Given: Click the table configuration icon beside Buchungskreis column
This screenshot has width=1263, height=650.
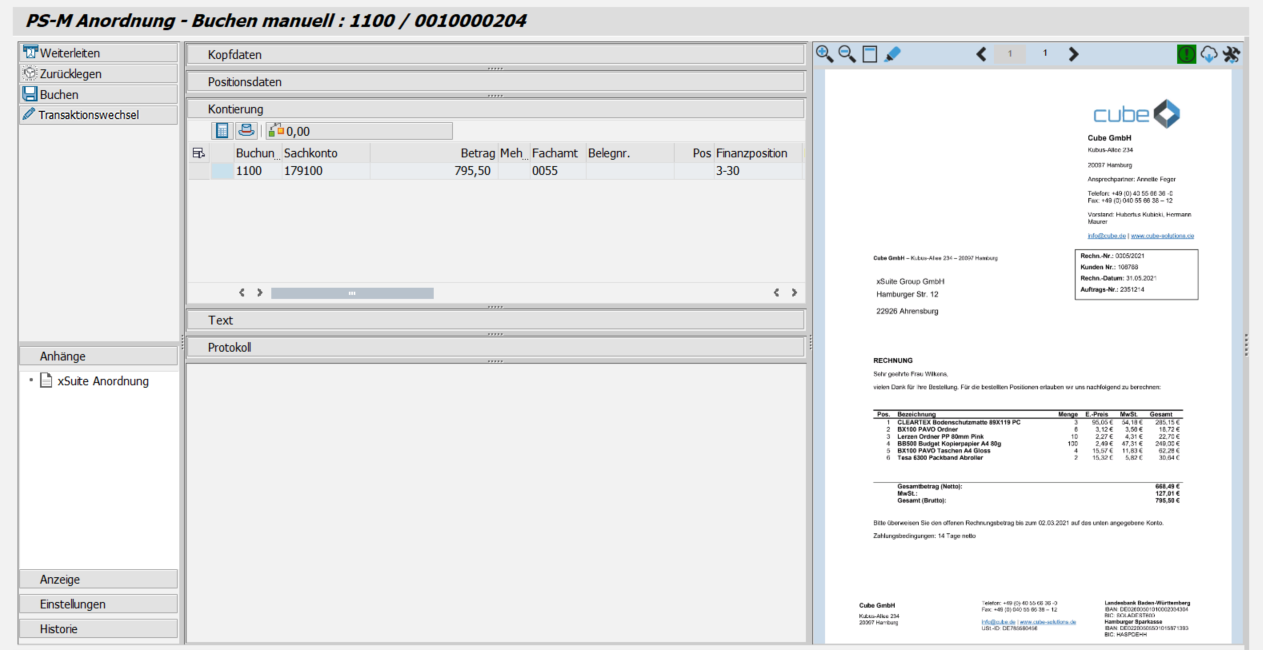Looking at the screenshot, I should [x=198, y=151].
